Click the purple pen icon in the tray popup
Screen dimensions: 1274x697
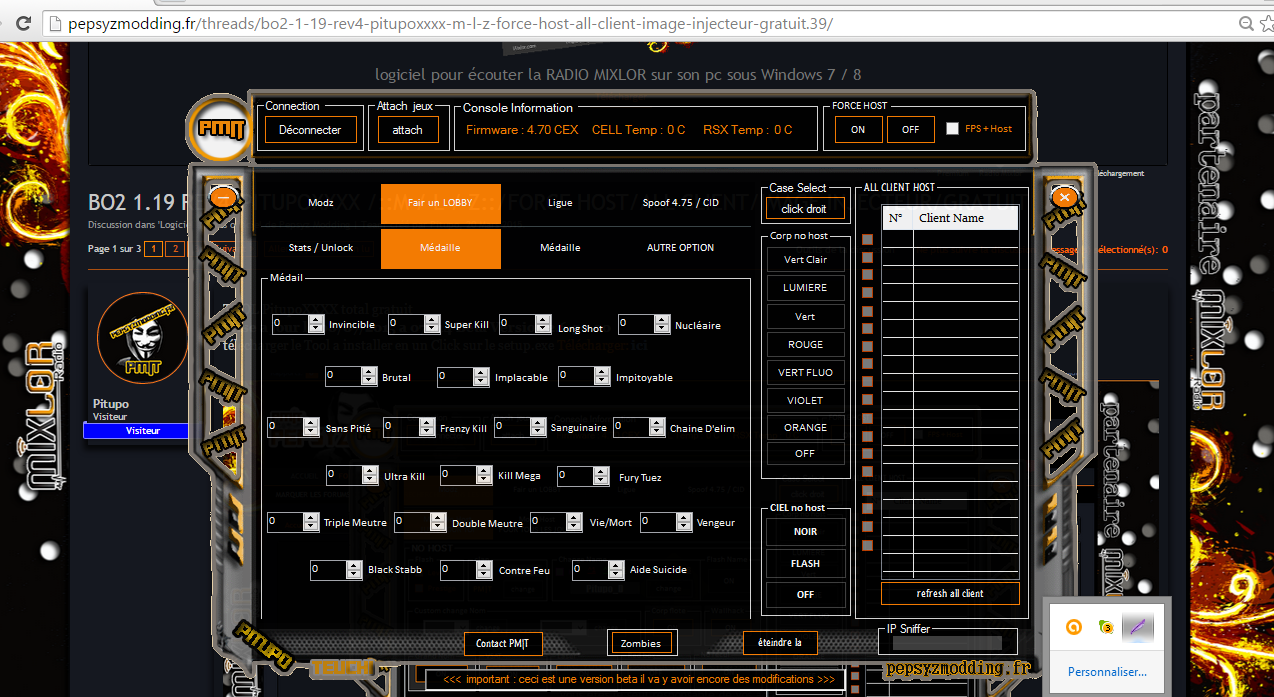(1138, 627)
